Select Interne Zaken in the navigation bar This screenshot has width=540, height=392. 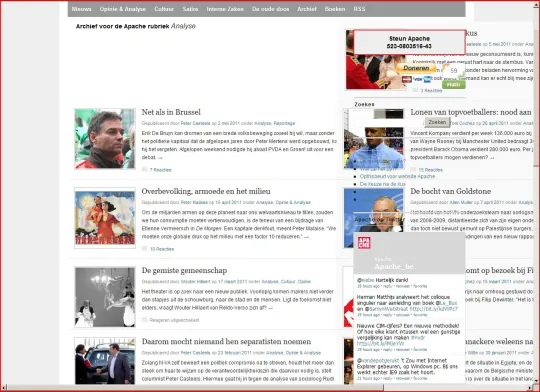coord(225,9)
